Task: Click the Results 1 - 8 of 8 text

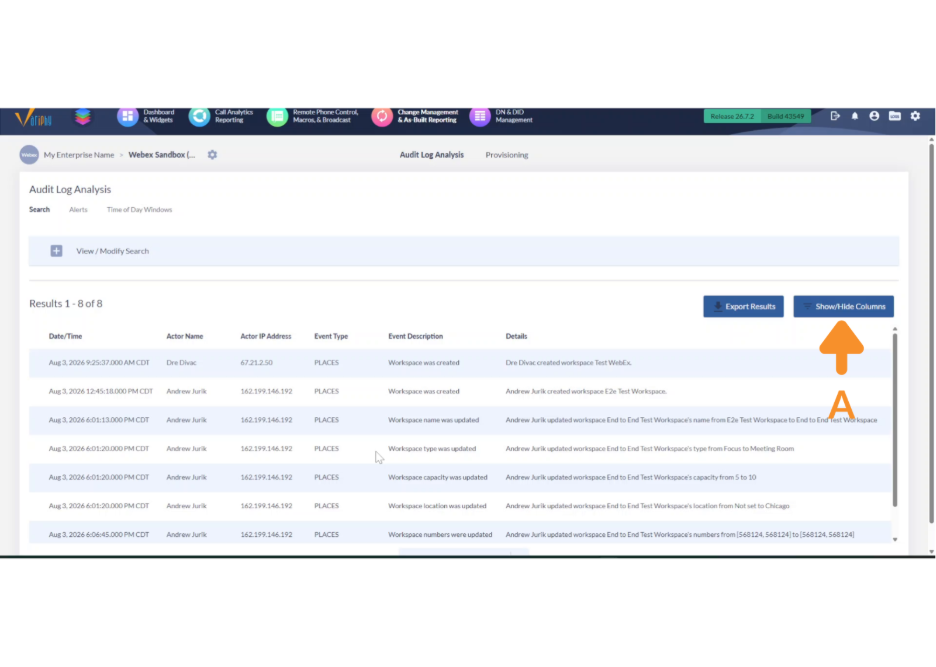Action: tap(66, 303)
